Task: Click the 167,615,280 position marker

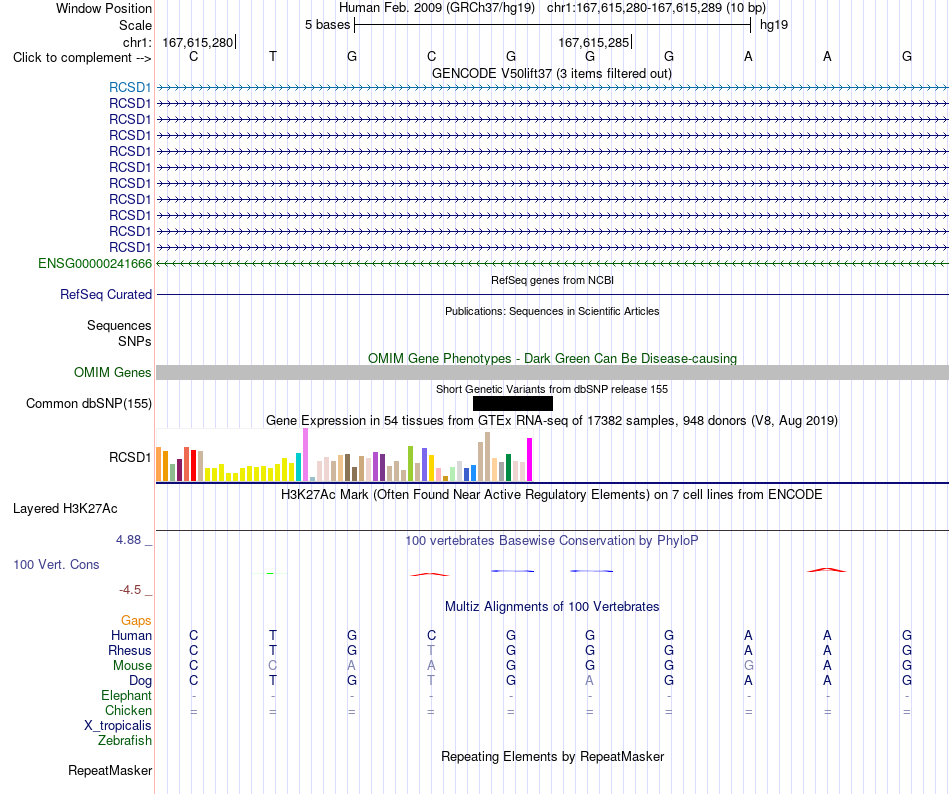Action: click(x=198, y=42)
